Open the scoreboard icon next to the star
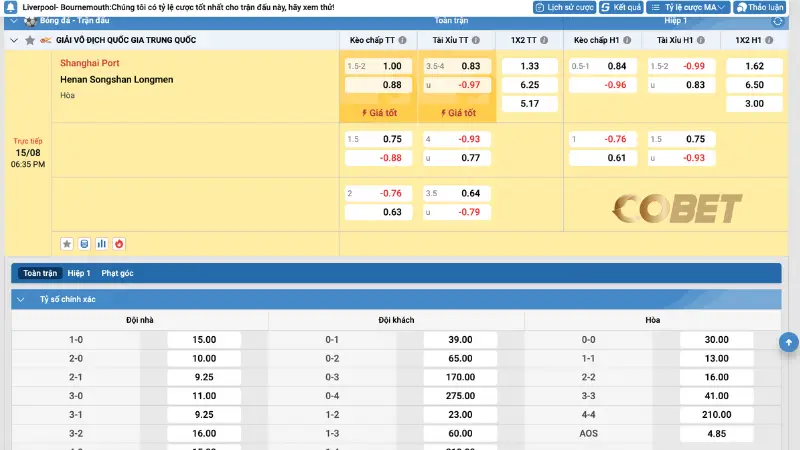The width and height of the screenshot is (800, 450). 84,243
